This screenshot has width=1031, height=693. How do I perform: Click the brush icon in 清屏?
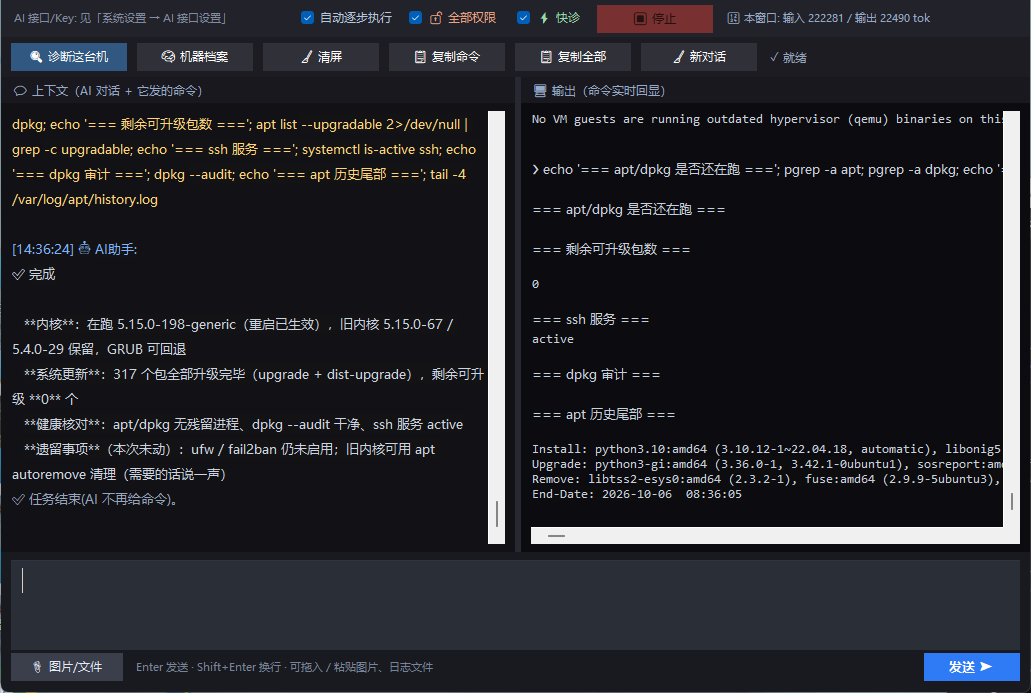pyautogui.click(x=306, y=57)
